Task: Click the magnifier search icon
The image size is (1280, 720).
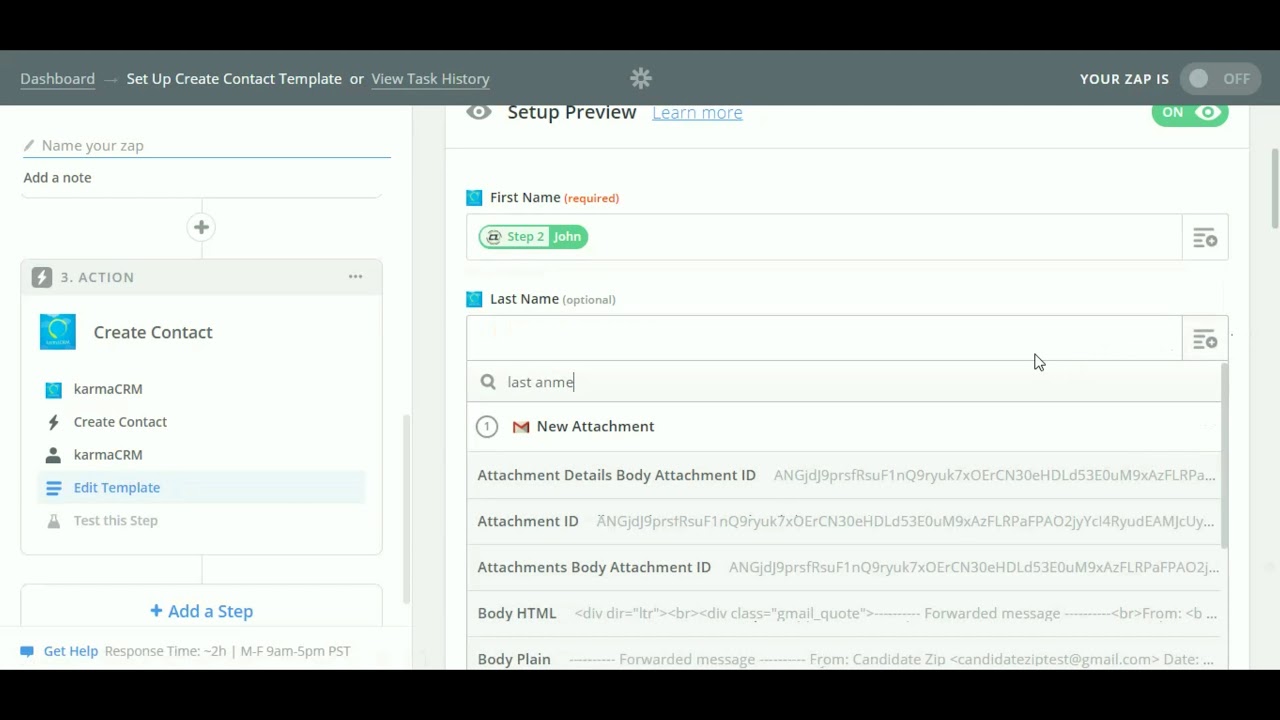Action: (x=488, y=382)
